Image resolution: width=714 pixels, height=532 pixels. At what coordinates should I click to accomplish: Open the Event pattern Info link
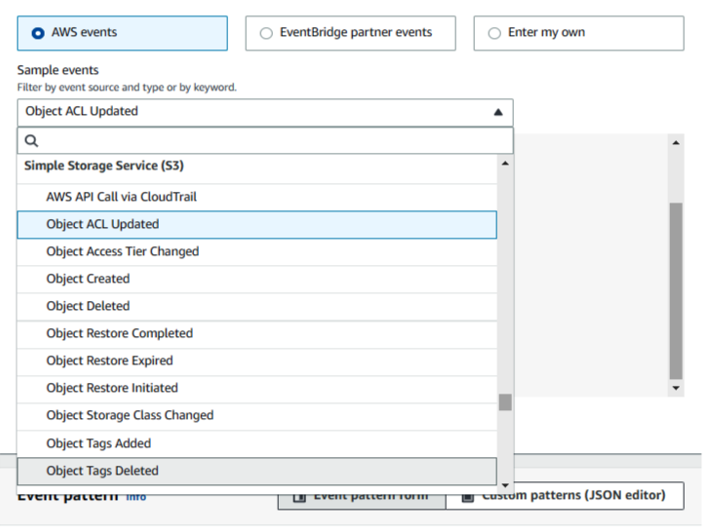tap(136, 497)
